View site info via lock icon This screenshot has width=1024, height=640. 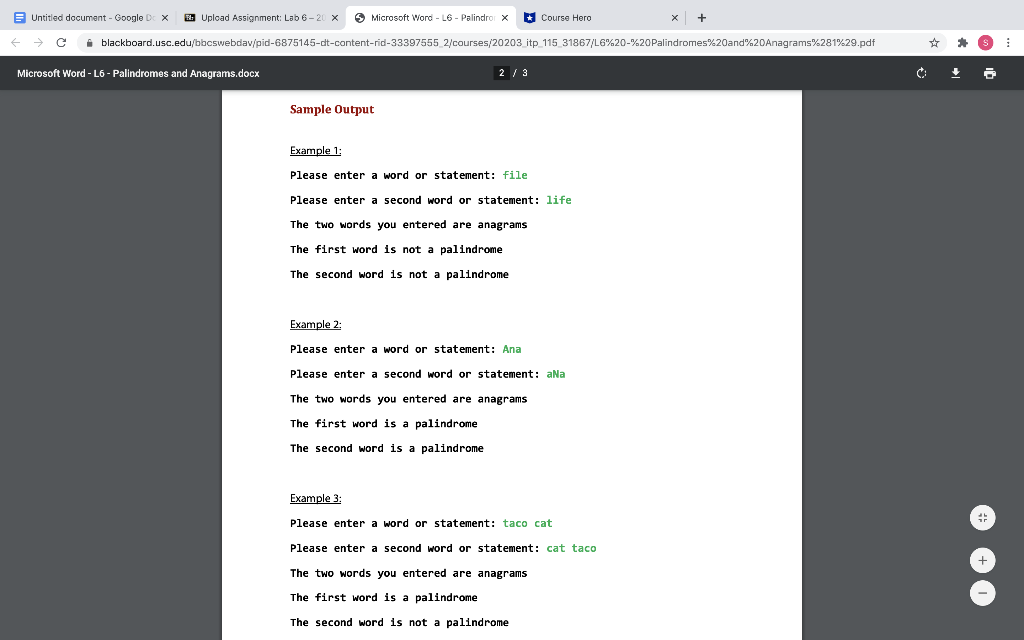click(89, 43)
